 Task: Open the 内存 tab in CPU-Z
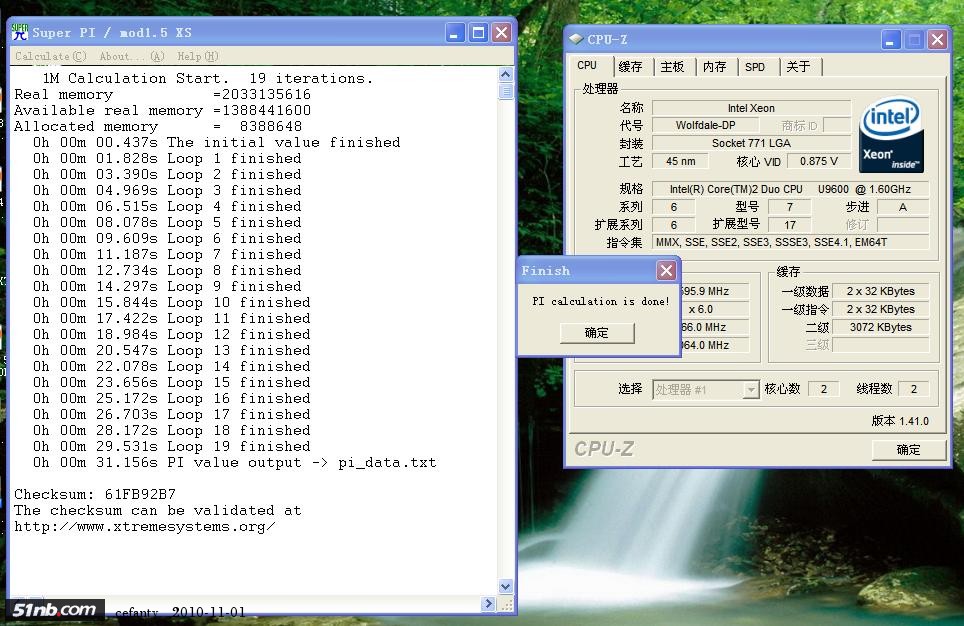[x=714, y=66]
